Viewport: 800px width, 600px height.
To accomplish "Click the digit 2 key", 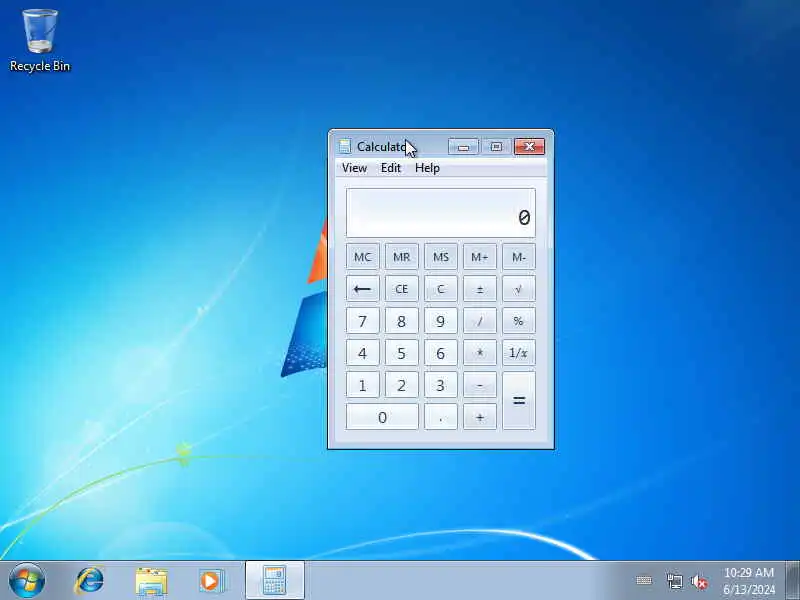I will pos(402,385).
